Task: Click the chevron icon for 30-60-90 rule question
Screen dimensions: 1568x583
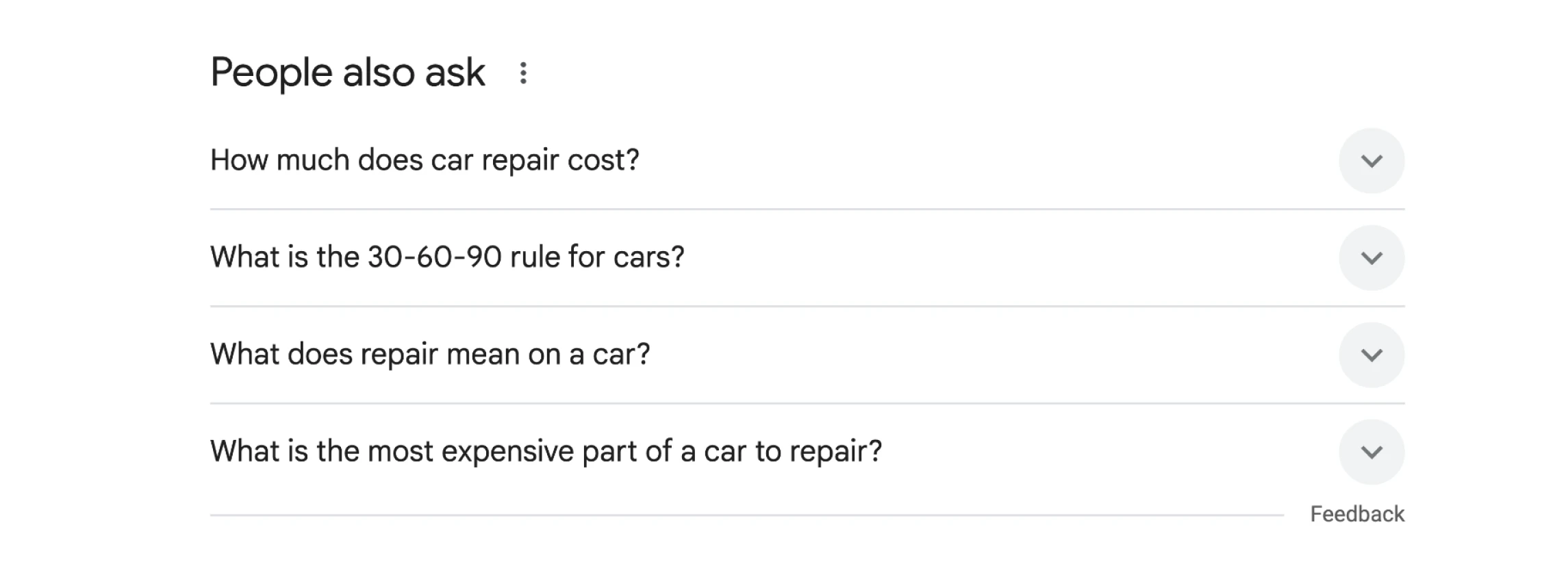Action: point(1371,258)
